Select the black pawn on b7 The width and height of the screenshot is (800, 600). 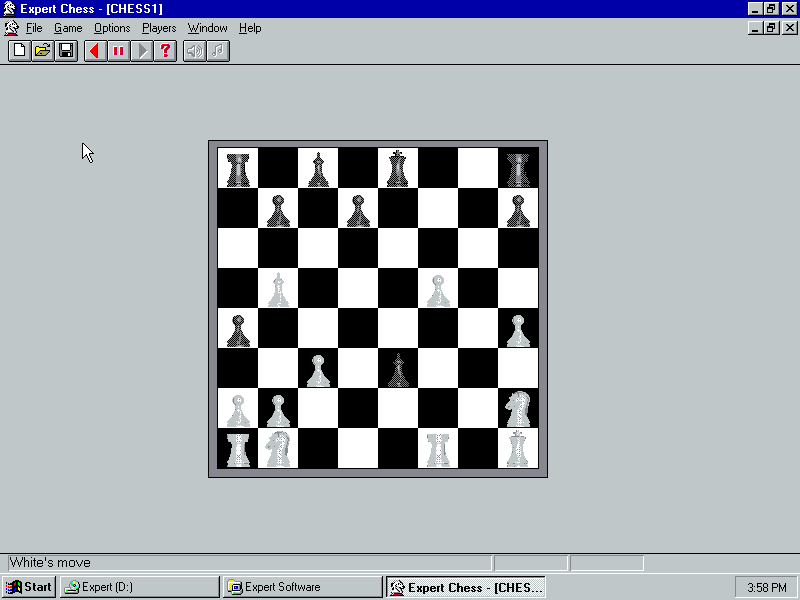tap(278, 209)
